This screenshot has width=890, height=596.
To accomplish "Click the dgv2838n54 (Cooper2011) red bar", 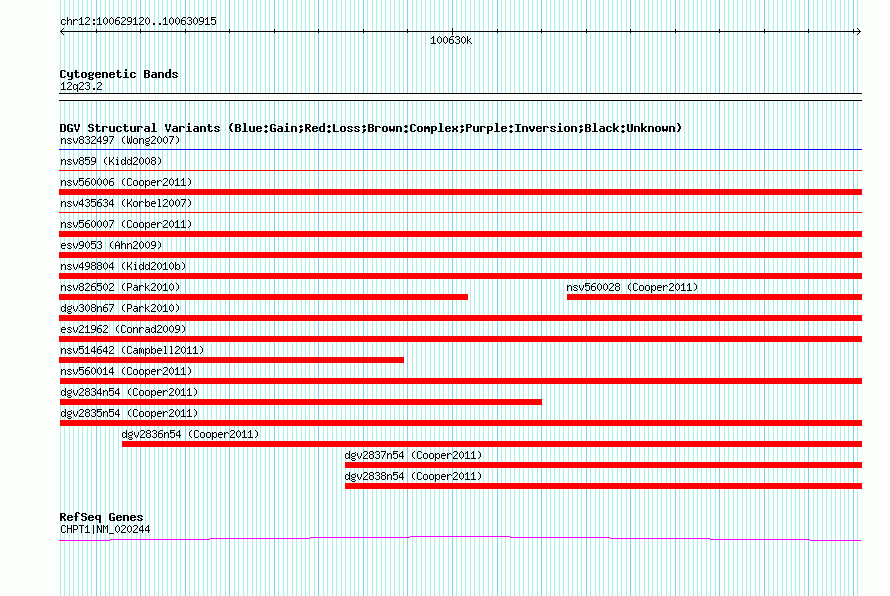I will [603, 486].
